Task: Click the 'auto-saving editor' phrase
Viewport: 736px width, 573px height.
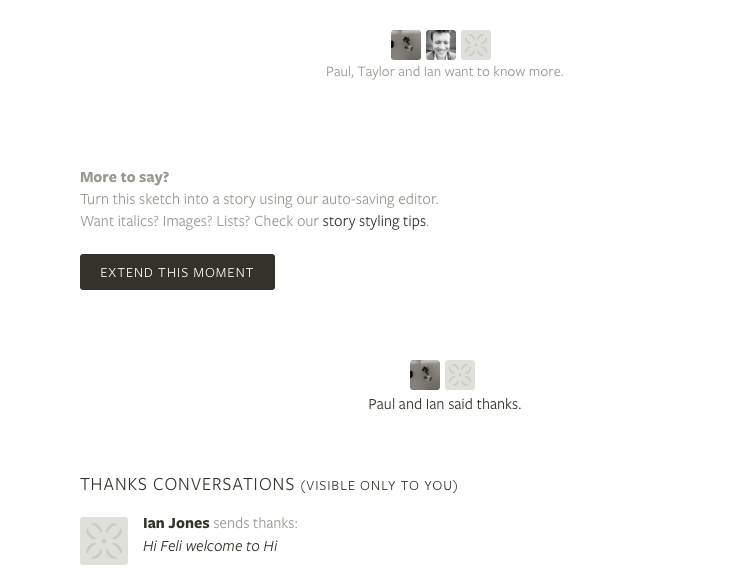Action: 380,199
